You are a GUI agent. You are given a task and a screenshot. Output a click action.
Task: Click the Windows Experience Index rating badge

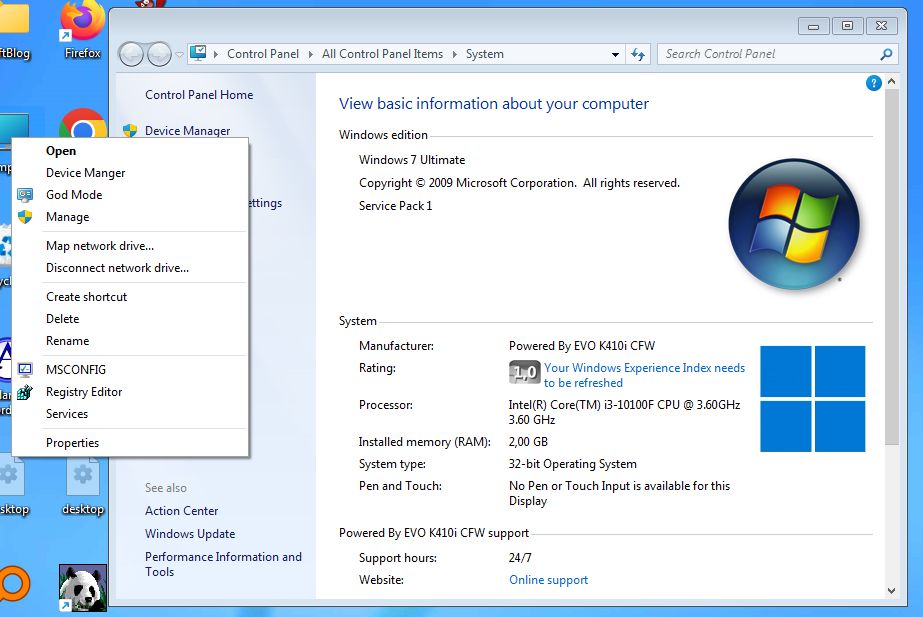(524, 372)
